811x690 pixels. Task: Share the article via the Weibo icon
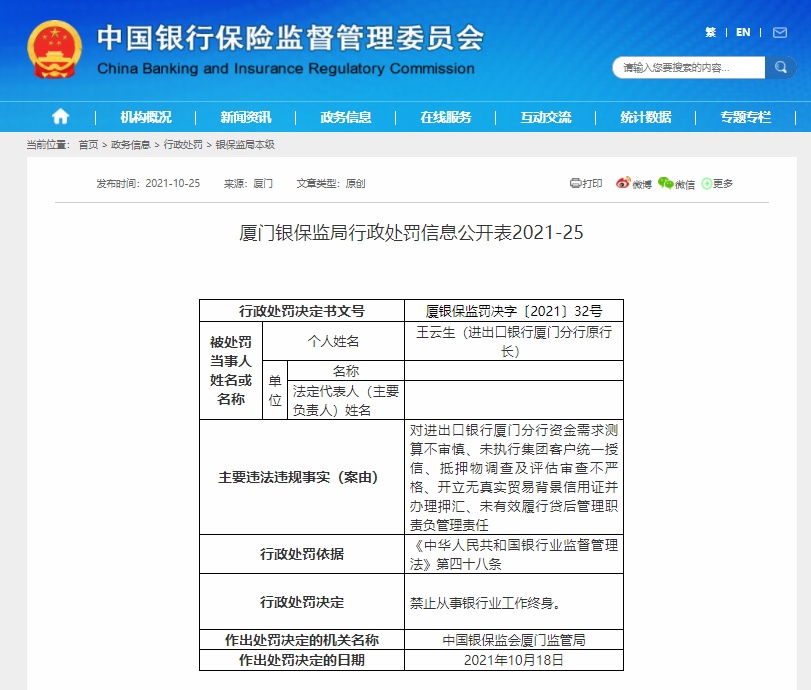[630, 184]
